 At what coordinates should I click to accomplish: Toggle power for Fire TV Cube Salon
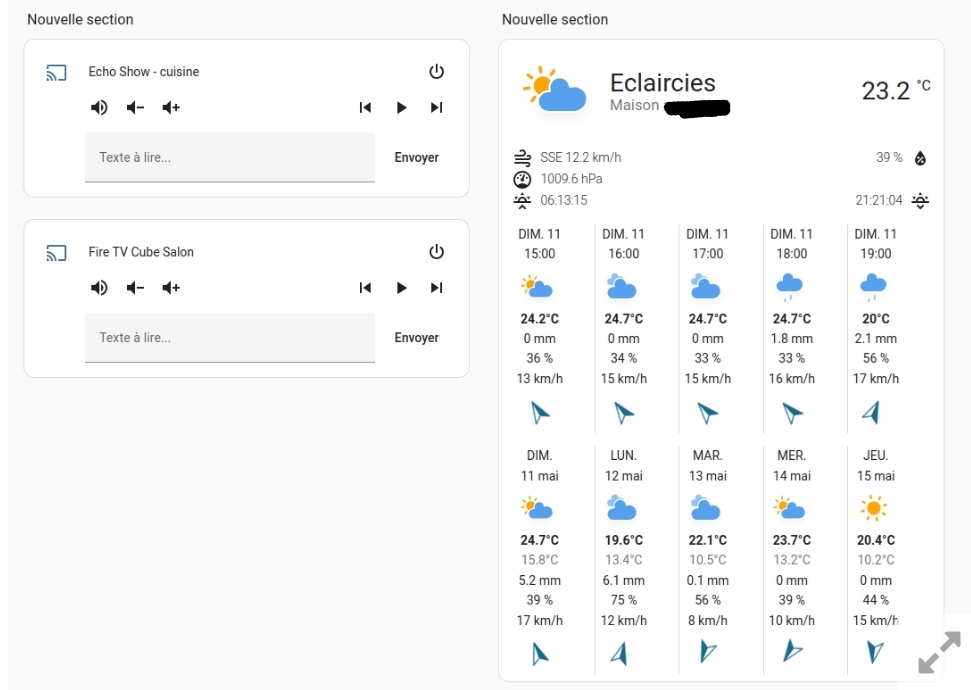point(437,252)
